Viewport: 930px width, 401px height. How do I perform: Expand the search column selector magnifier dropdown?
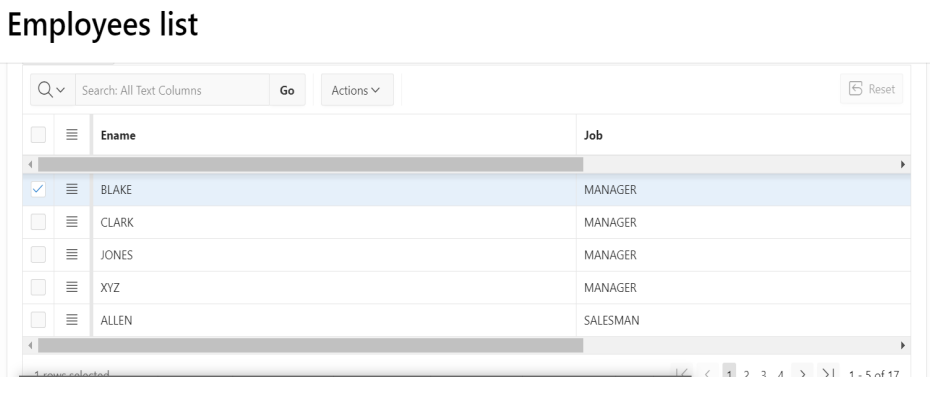pos(51,90)
